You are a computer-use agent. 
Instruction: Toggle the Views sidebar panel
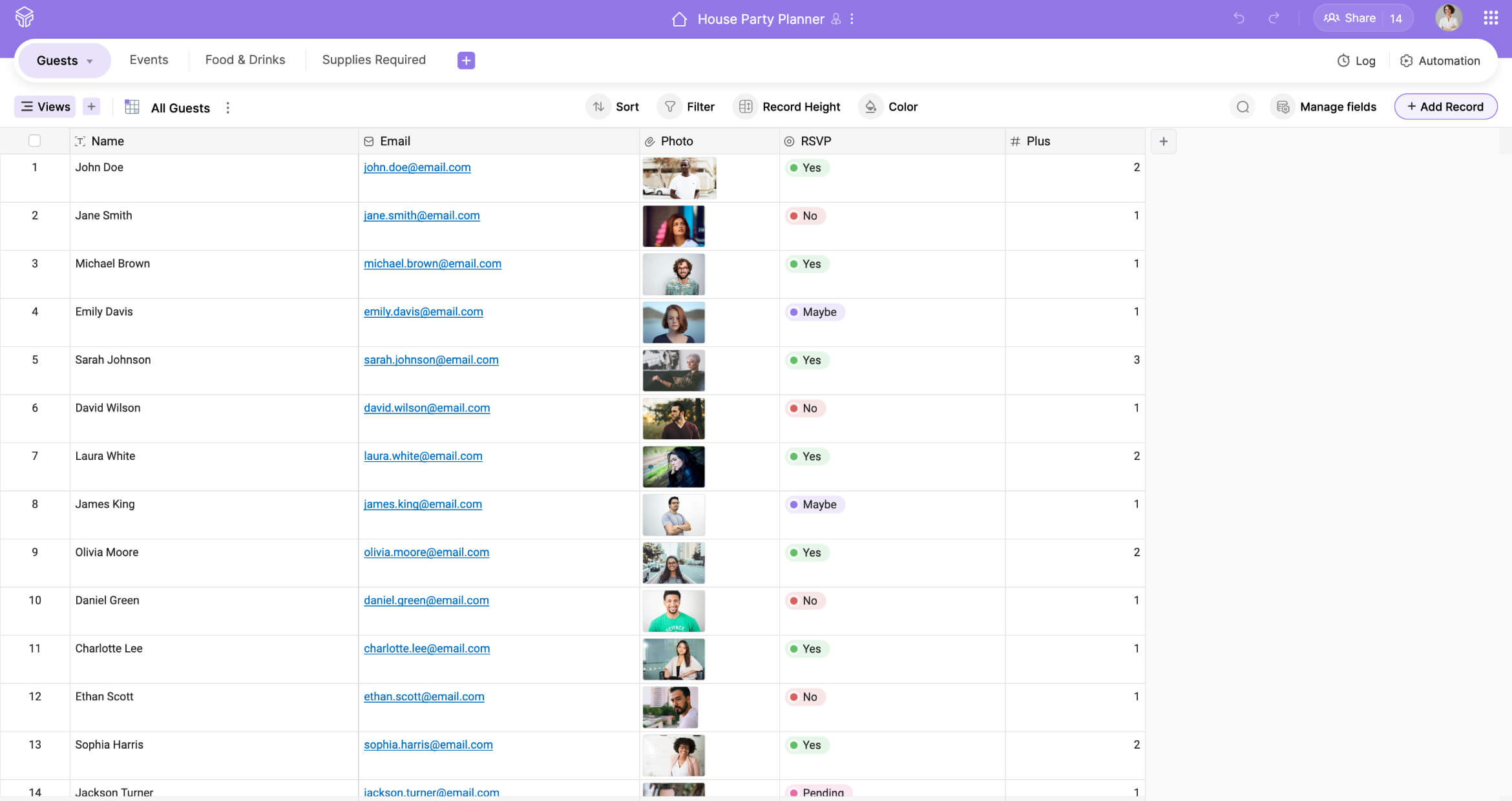45,107
